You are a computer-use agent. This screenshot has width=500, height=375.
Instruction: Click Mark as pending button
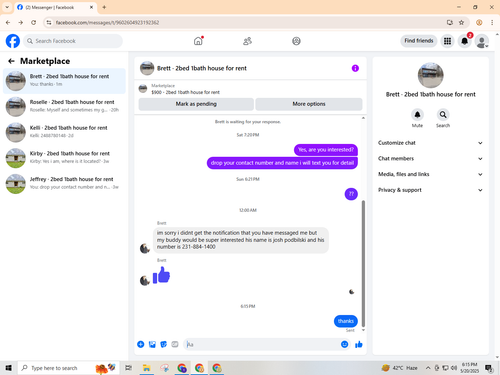196,104
